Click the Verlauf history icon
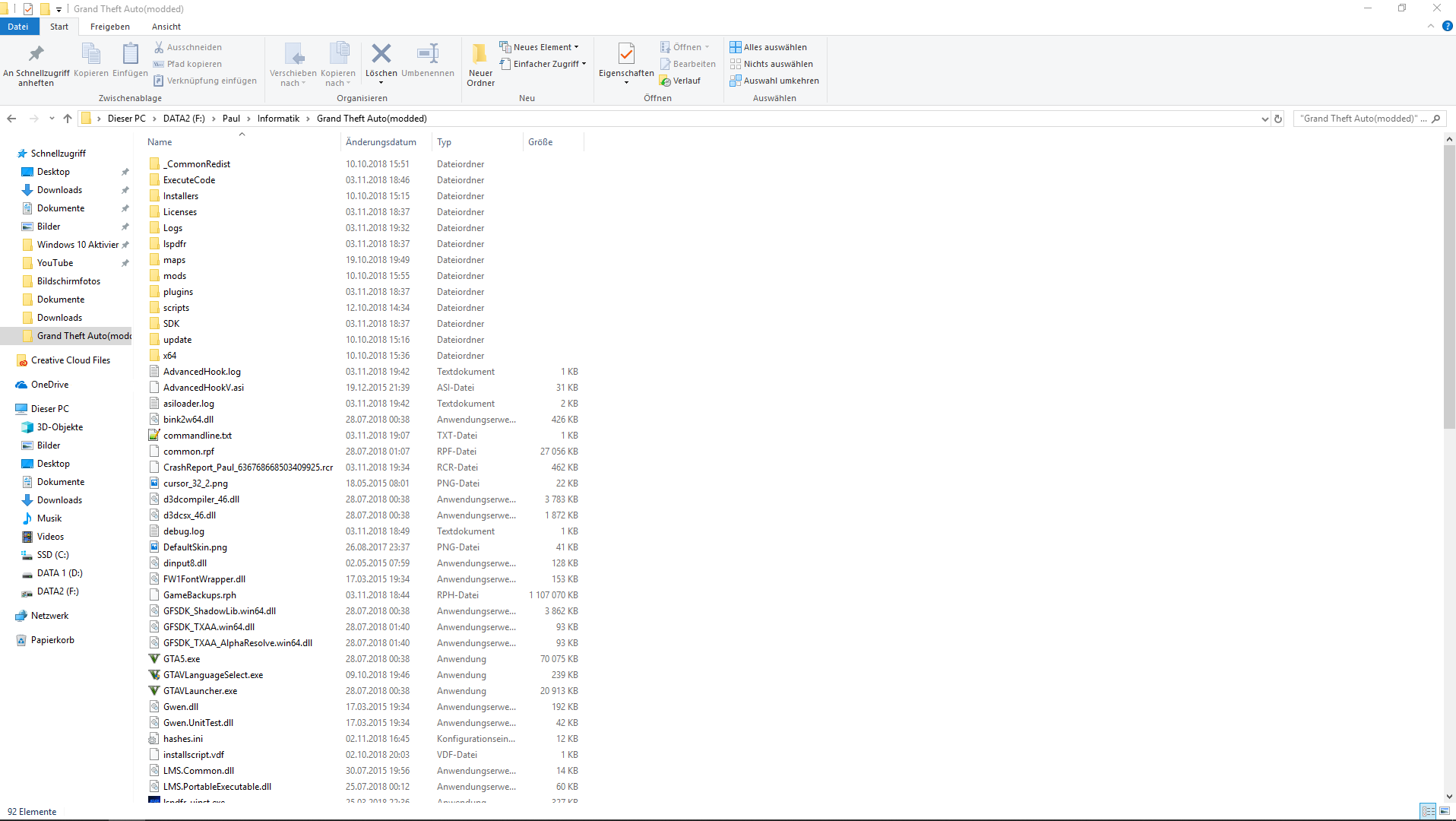 665,81
